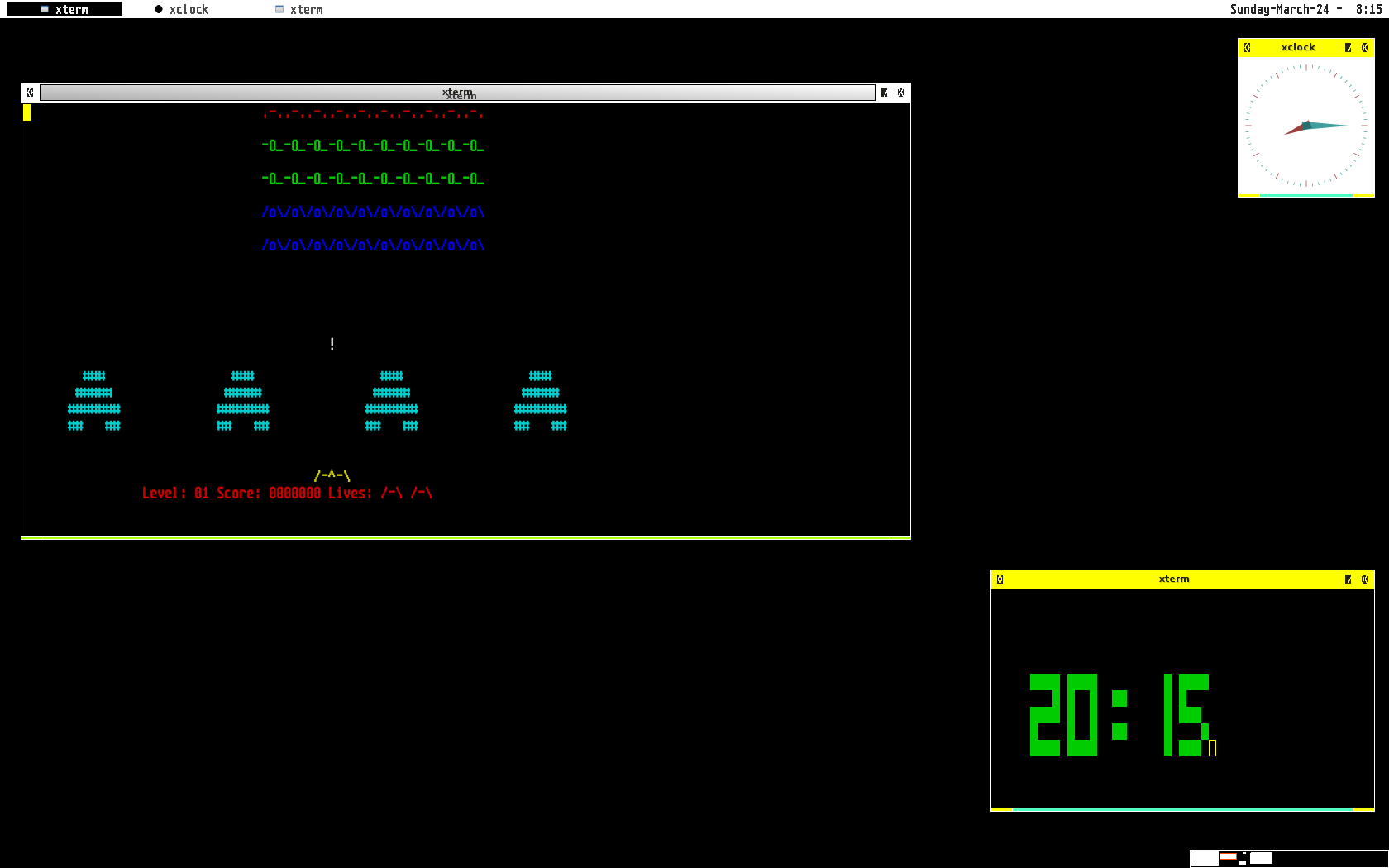Image resolution: width=1389 pixels, height=868 pixels.
Task: Switch to xclock from the top taskbar
Action: [182, 9]
